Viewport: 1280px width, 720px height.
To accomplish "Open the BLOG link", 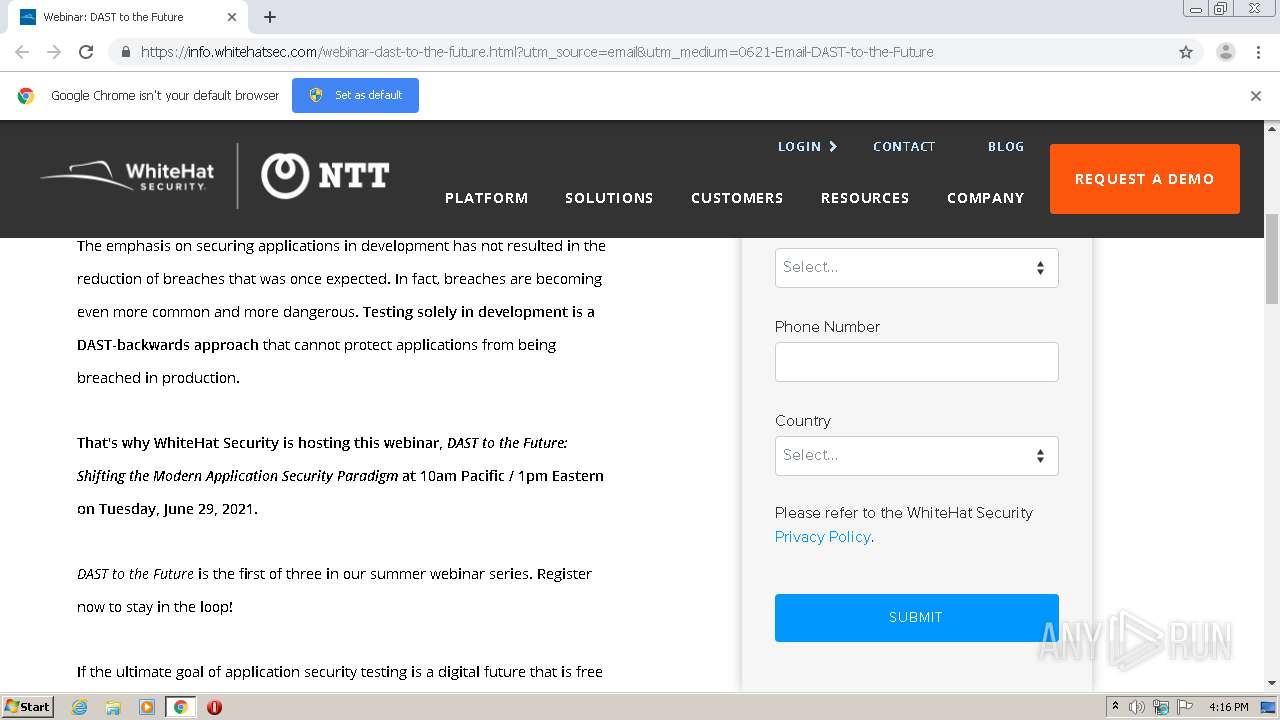I will coord(1006,146).
